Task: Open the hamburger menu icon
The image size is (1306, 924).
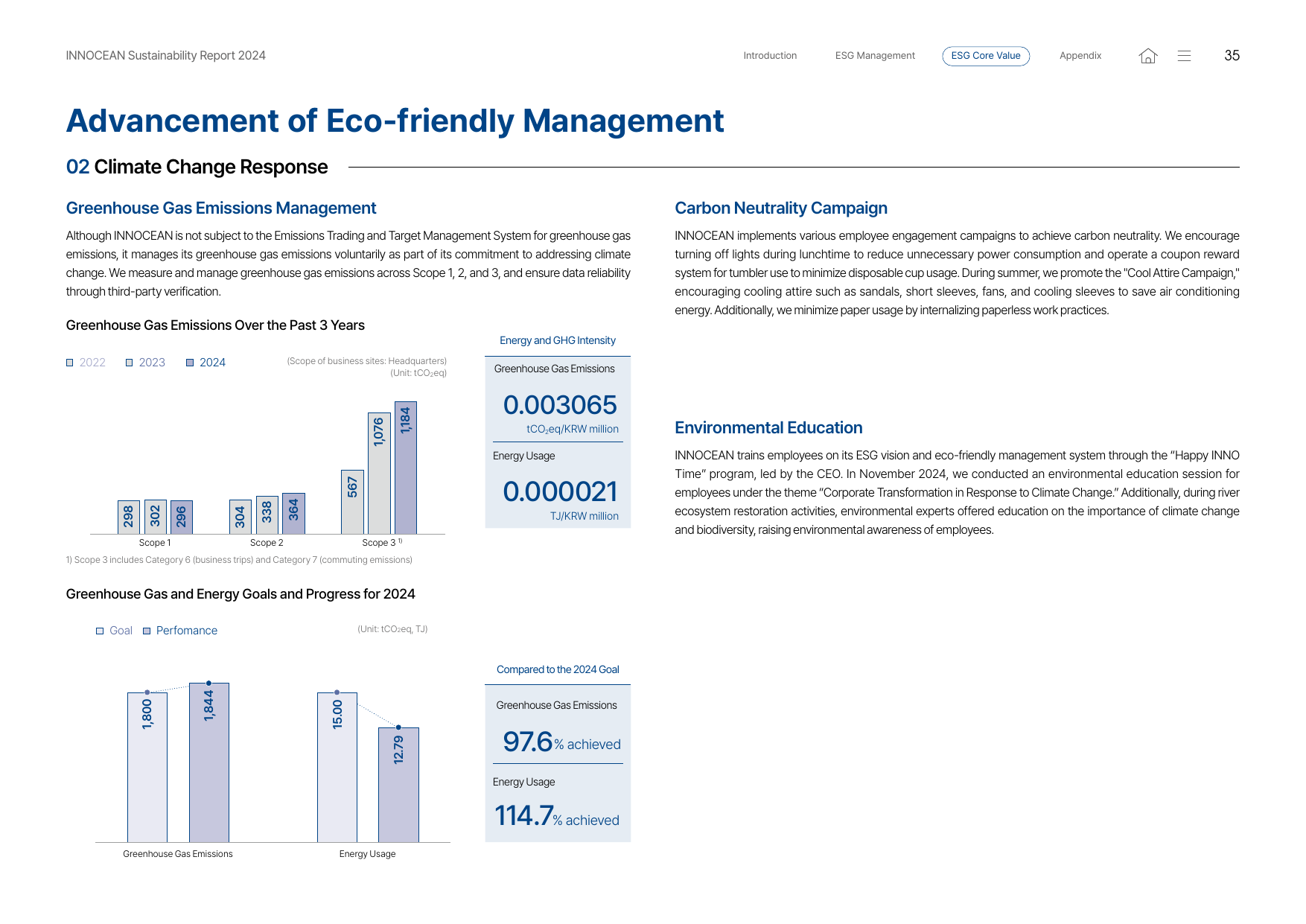Action: [x=1184, y=56]
